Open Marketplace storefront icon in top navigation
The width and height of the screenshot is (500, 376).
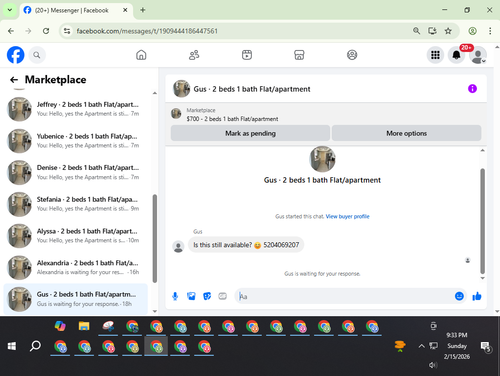tap(299, 55)
